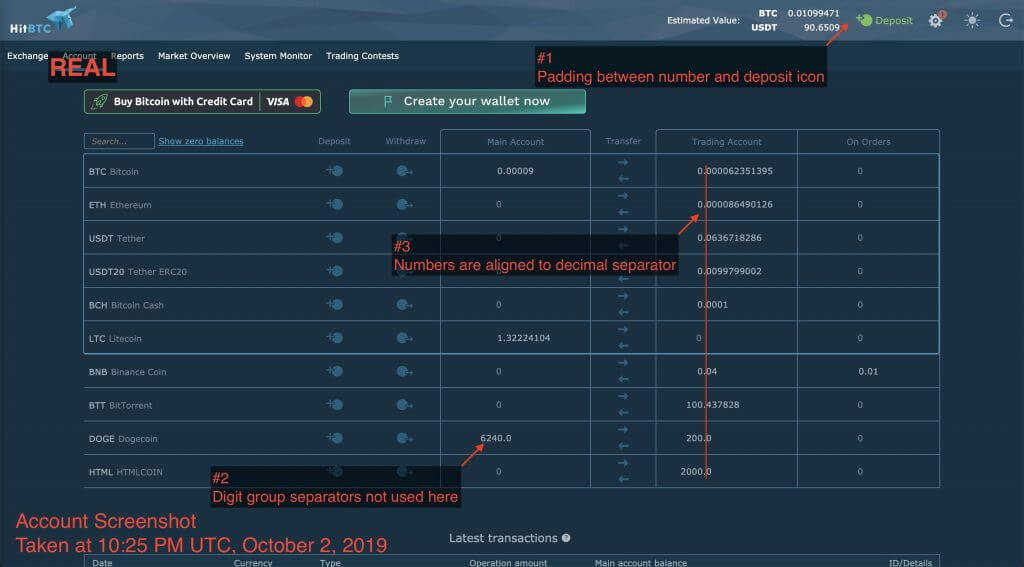Click the estimated BTC value 0.01099471
Screen dimensions: 1024x567
[813, 13]
